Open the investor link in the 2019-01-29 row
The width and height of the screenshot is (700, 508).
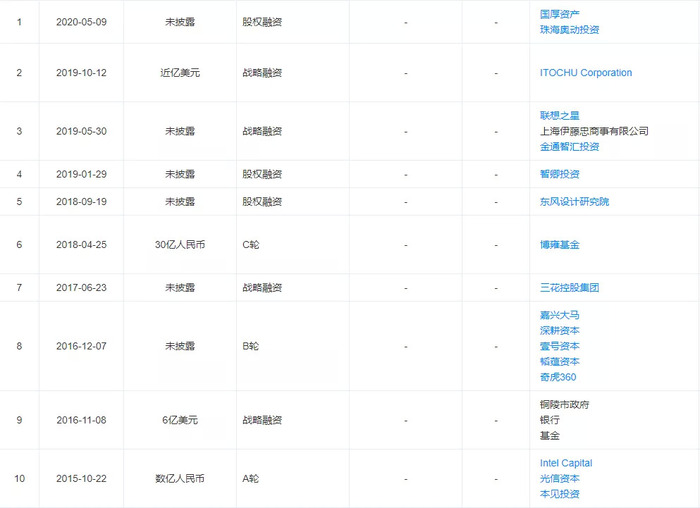(559, 174)
